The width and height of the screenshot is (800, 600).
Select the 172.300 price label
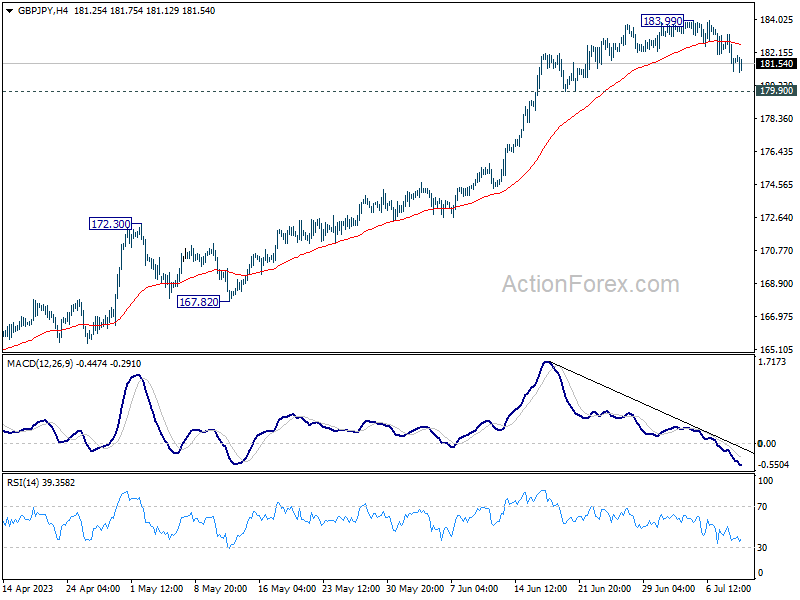pos(110,224)
